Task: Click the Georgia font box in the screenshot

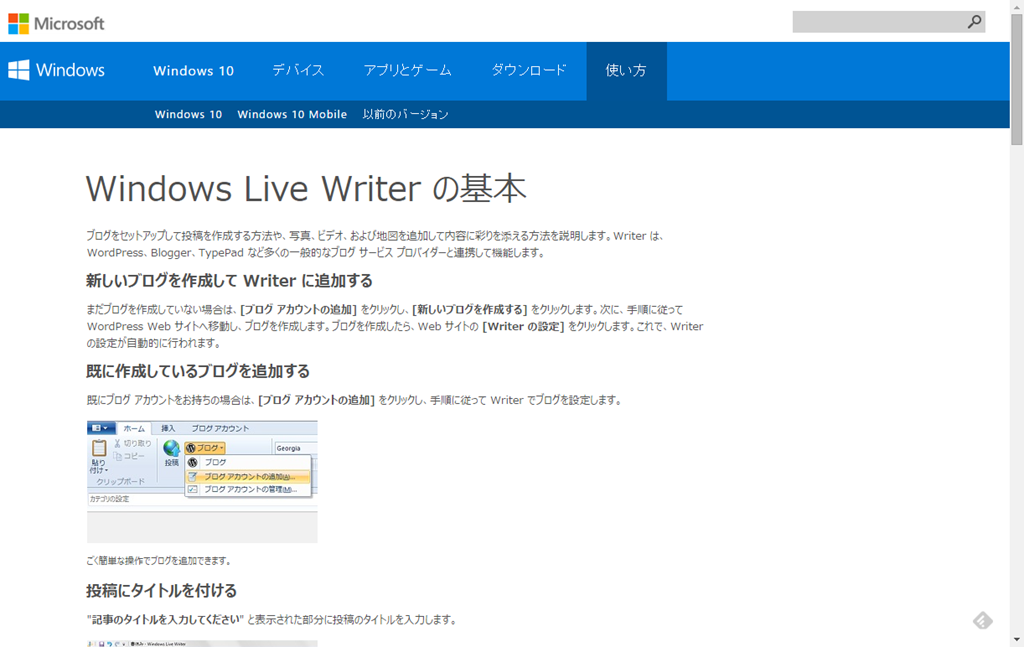Action: [294, 448]
